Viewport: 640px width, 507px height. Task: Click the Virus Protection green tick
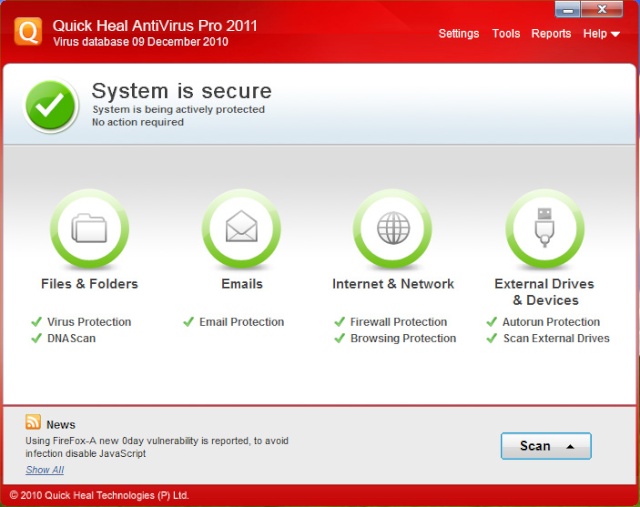(36, 322)
